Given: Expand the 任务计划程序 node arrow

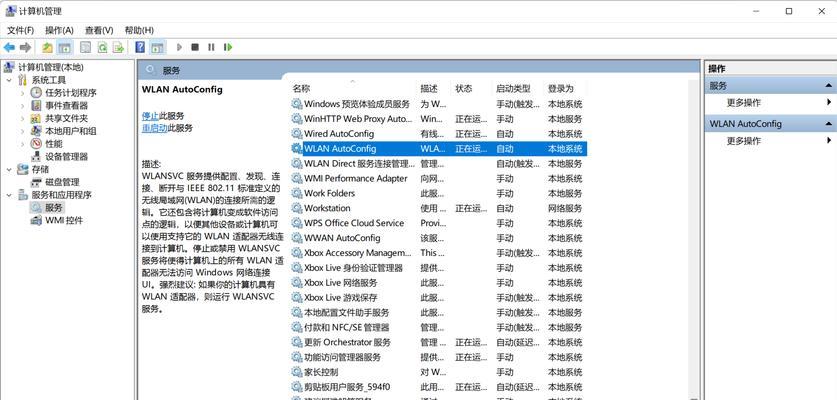Looking at the screenshot, I should 23,92.
